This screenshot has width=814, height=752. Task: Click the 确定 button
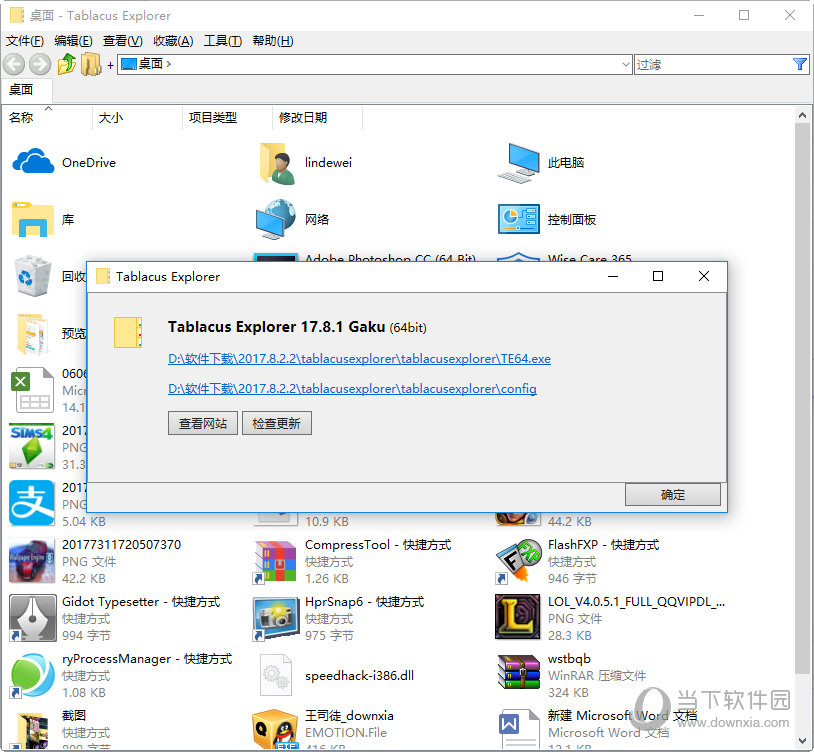pyautogui.click(x=673, y=495)
